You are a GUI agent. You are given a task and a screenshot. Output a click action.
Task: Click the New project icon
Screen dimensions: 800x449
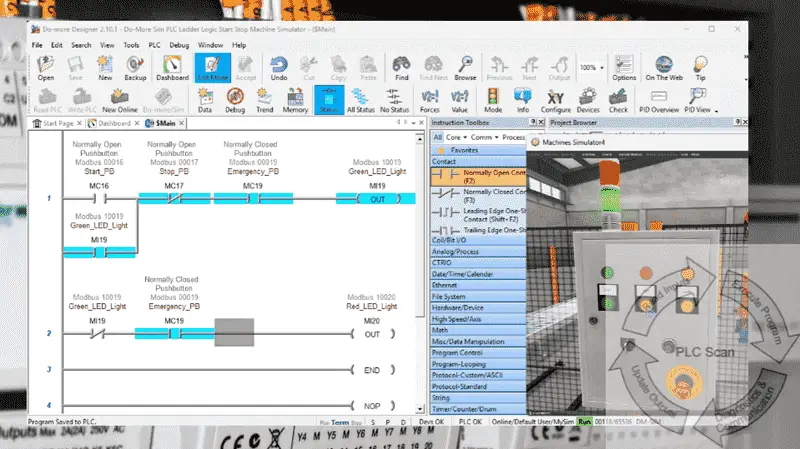[x=105, y=68]
